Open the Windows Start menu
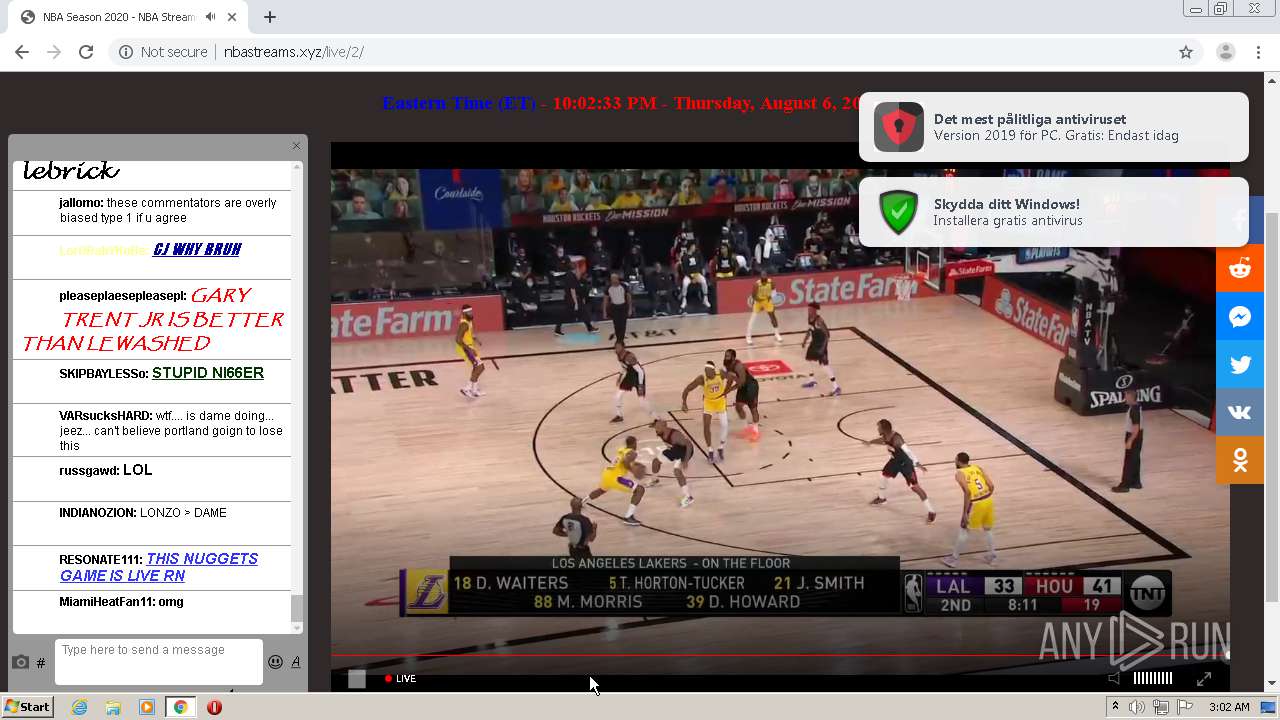Screen dimensions: 1280x720 click(27, 707)
